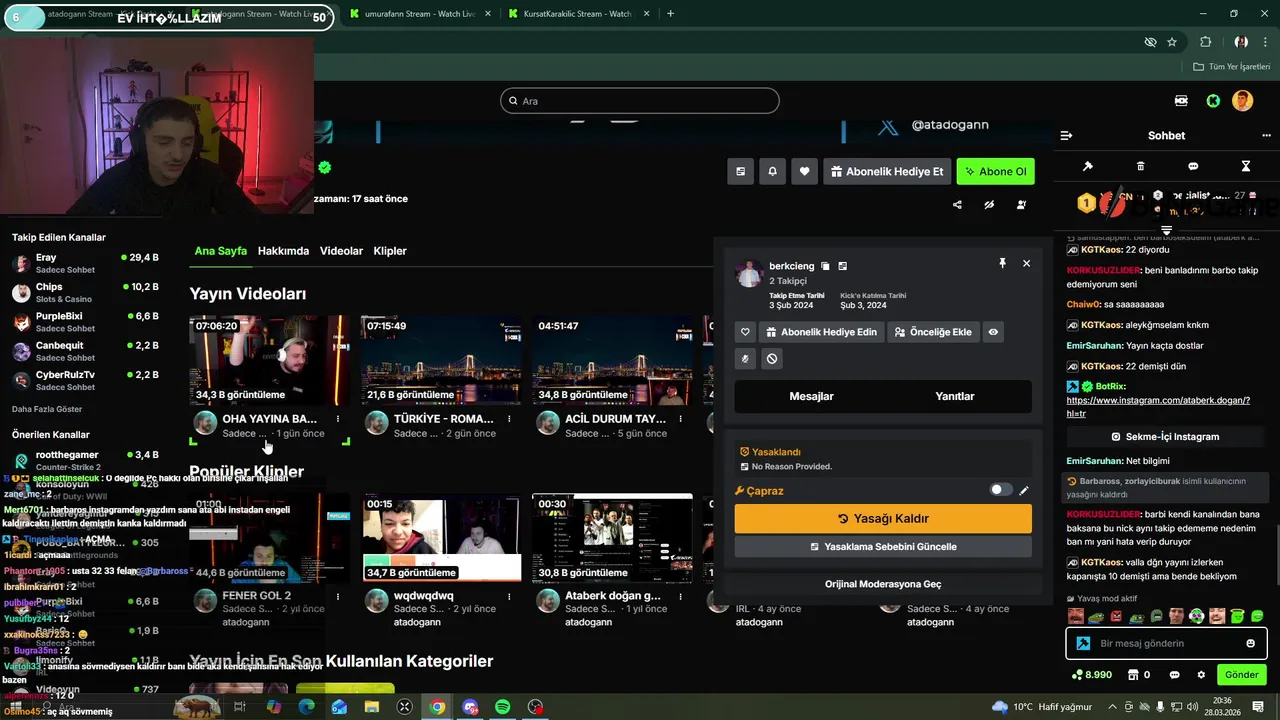Follow channel with the heart button
This screenshot has height=720, width=1280.
click(x=804, y=171)
